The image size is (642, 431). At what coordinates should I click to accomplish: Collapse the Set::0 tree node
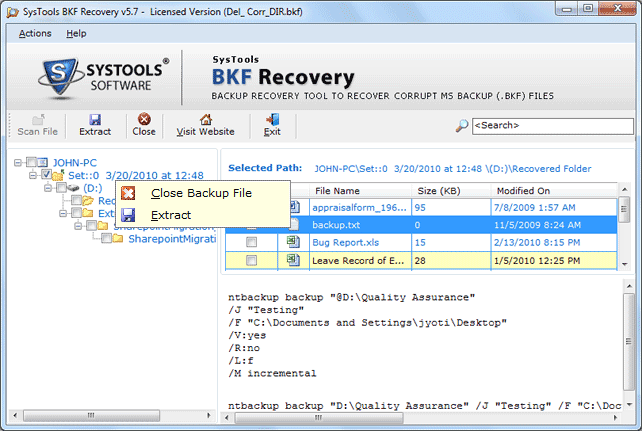pos(33,175)
